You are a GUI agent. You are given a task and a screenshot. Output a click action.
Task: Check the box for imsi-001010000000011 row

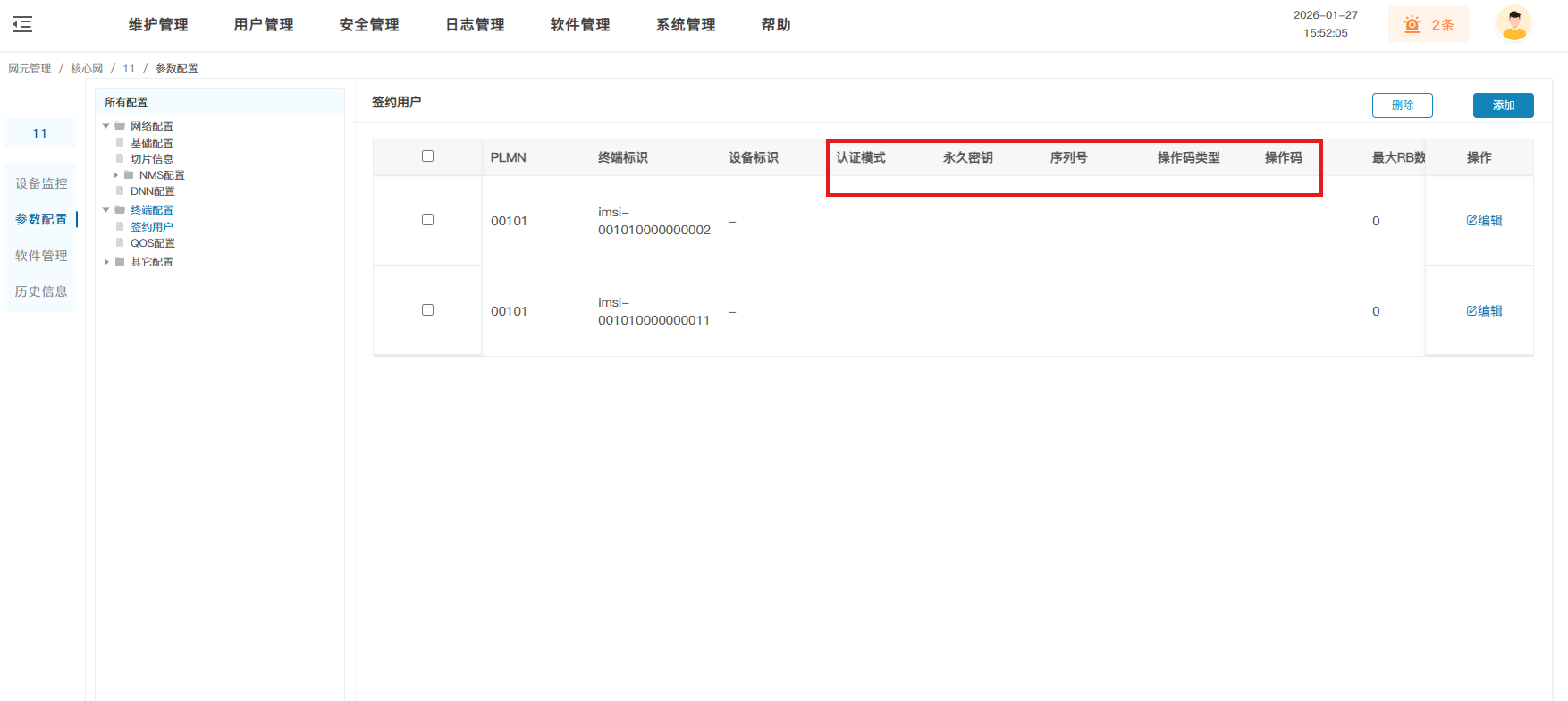pyautogui.click(x=427, y=310)
